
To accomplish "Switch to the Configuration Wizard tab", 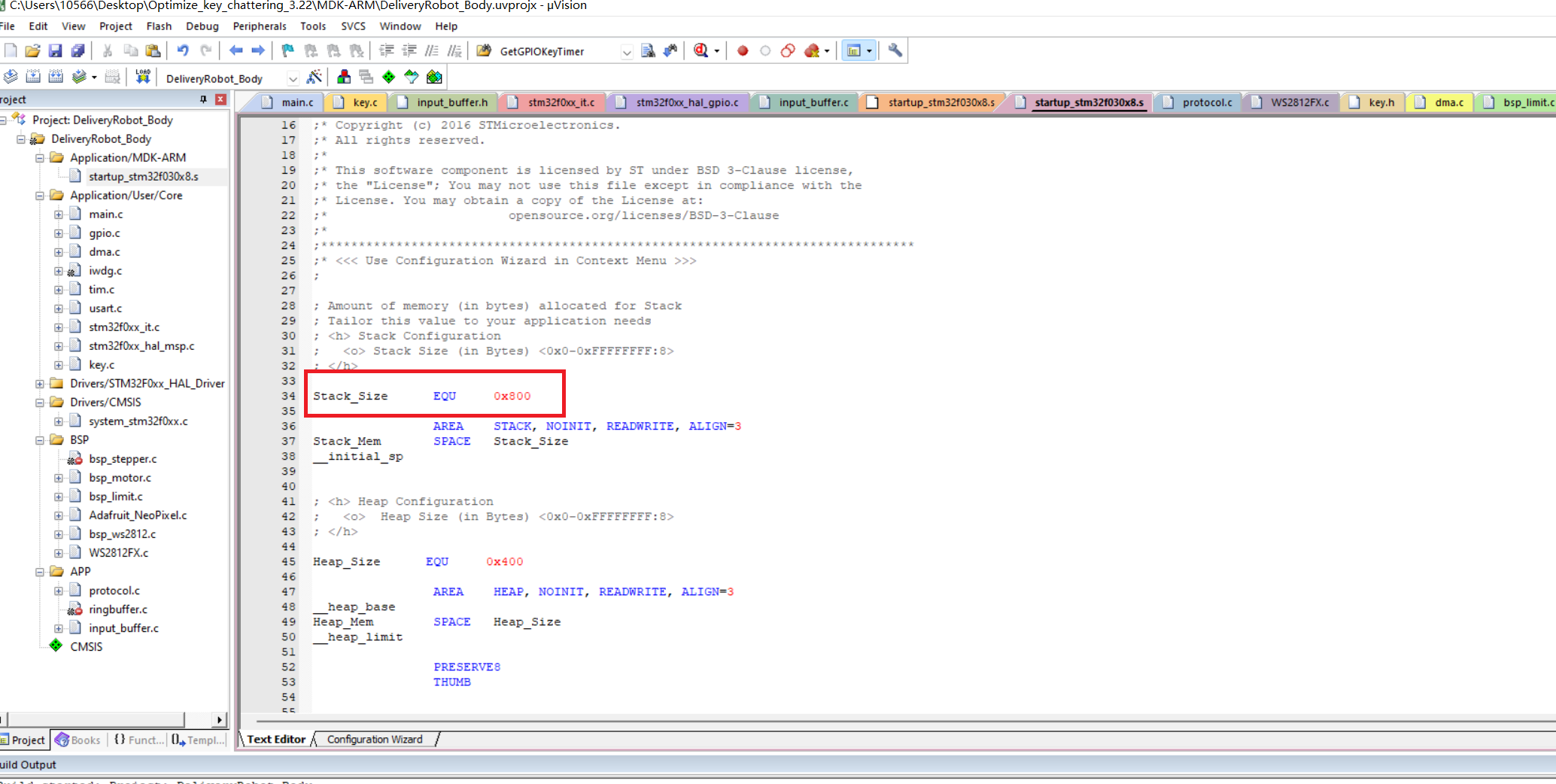I will [x=374, y=739].
